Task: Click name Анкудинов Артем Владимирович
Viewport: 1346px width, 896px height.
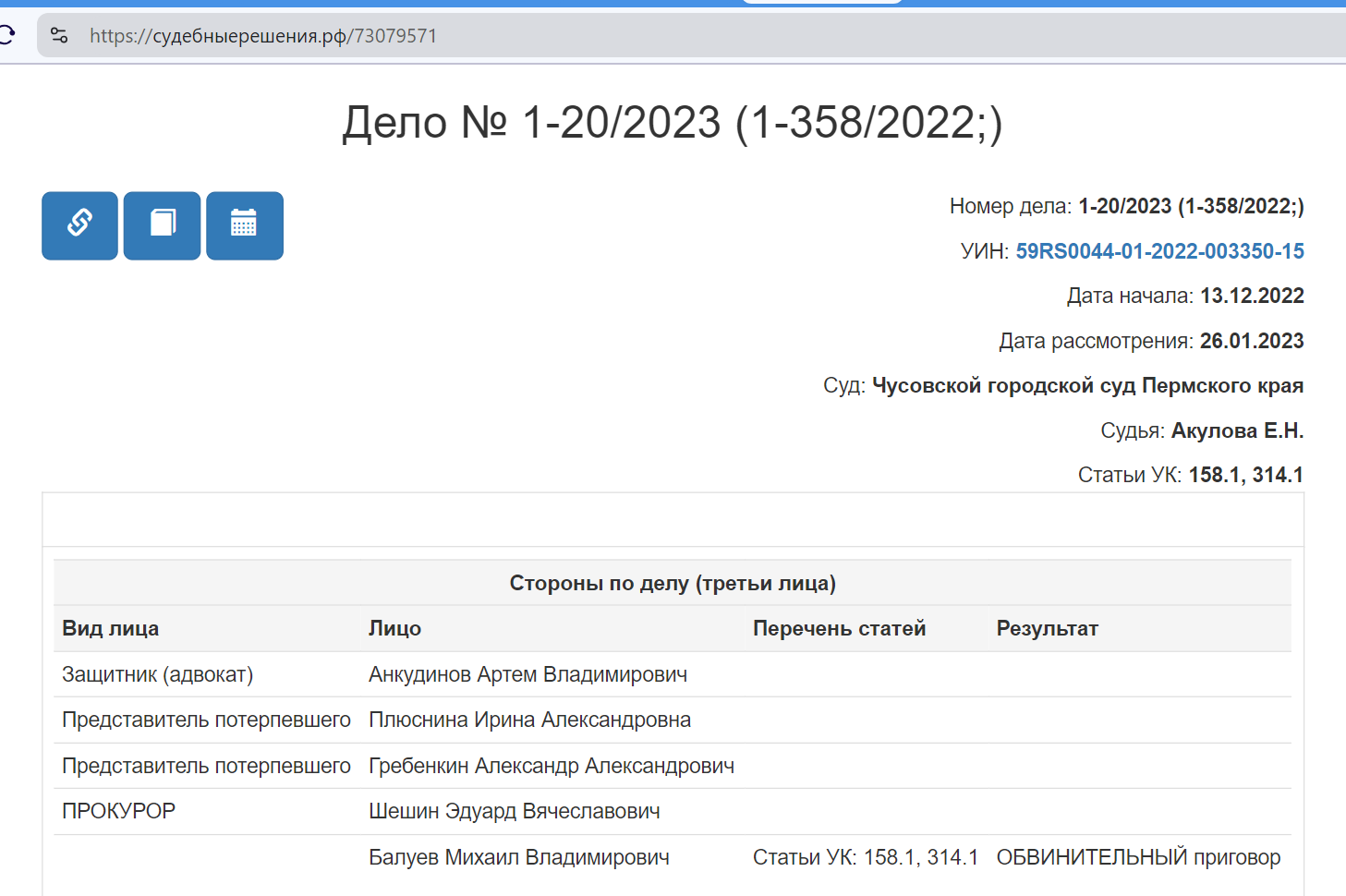Action: pos(527,674)
